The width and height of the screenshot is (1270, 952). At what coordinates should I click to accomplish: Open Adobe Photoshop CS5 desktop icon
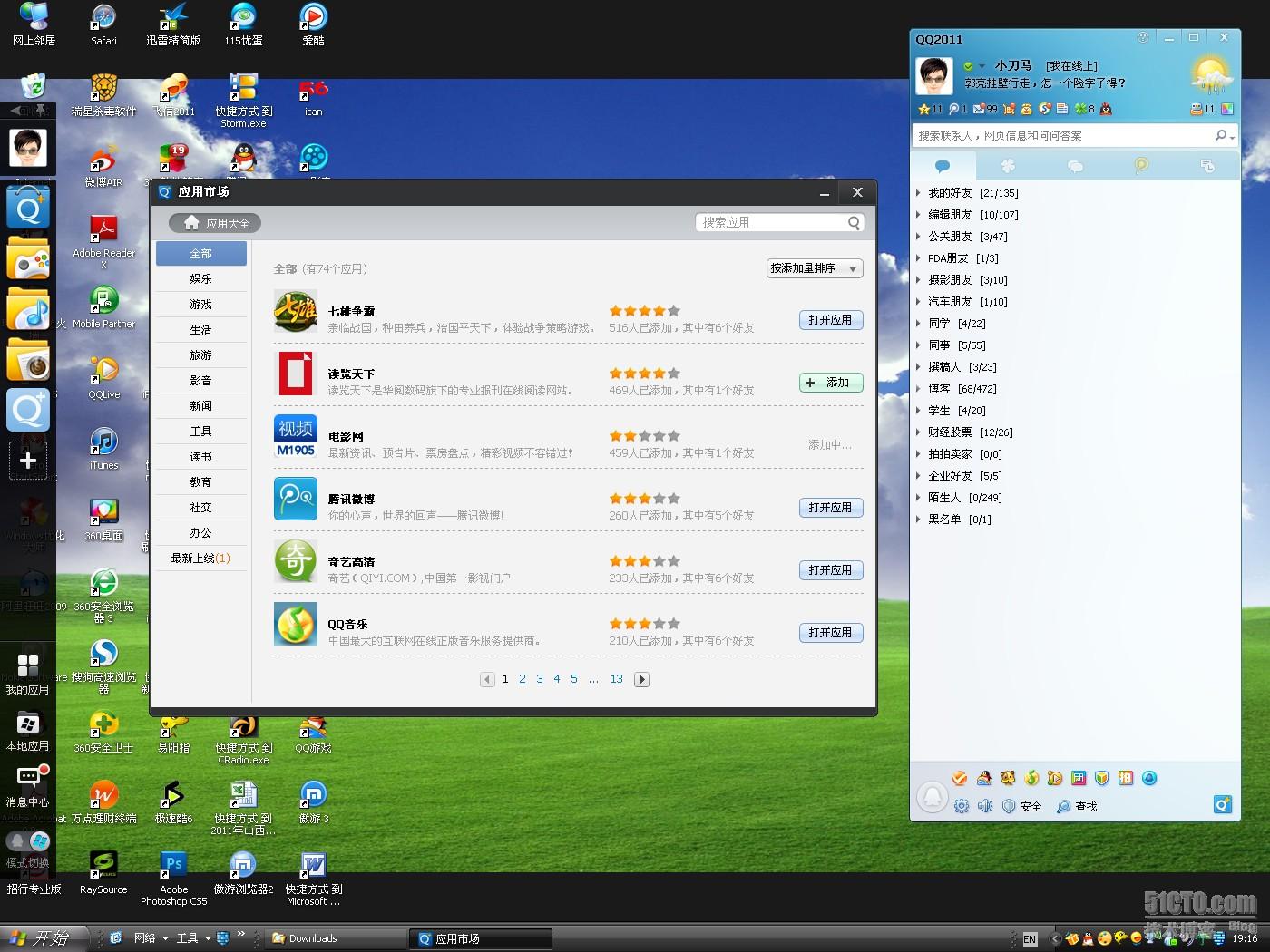(173, 879)
